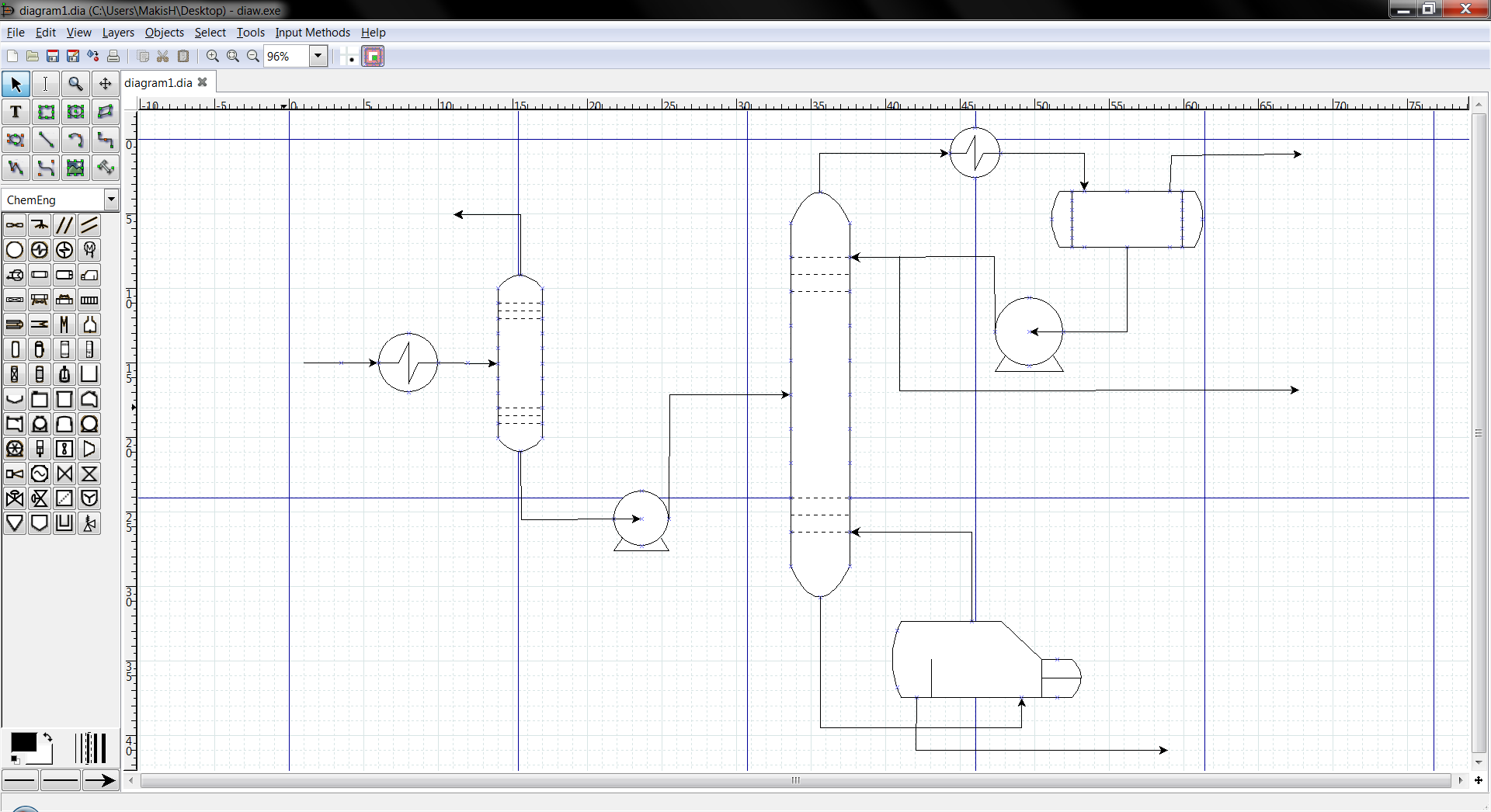Open the Layers menu
Screen dimensions: 1491x812
(x=118, y=33)
